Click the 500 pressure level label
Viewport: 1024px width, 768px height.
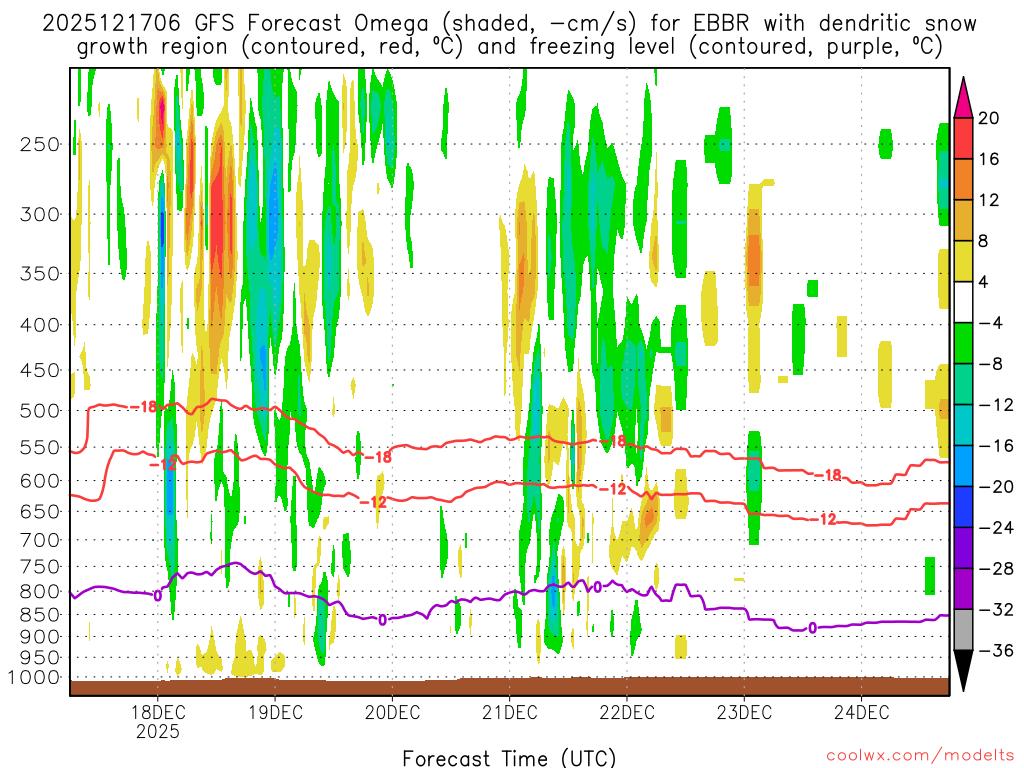coord(40,411)
